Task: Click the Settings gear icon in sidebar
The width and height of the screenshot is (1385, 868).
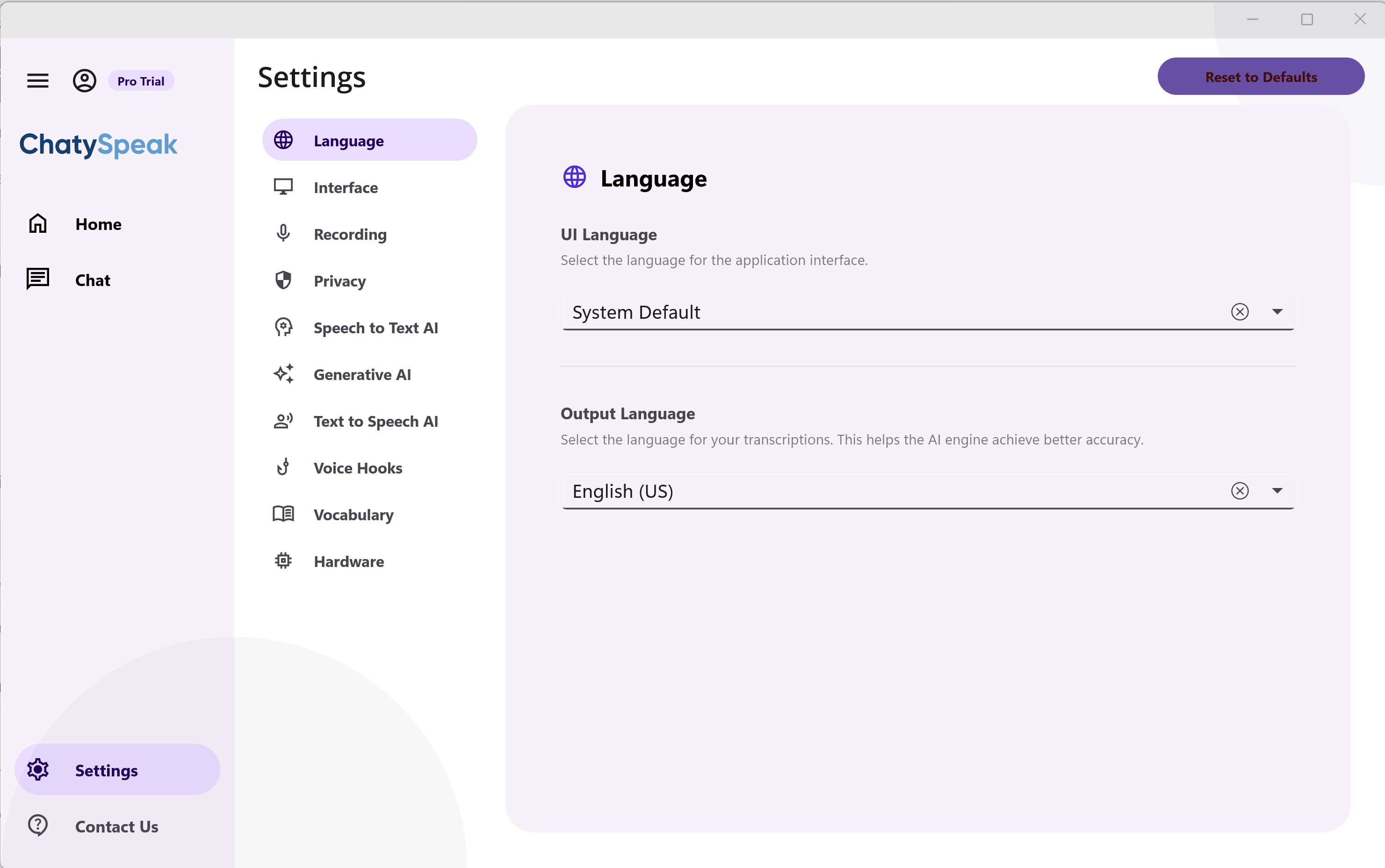Action: click(38, 769)
